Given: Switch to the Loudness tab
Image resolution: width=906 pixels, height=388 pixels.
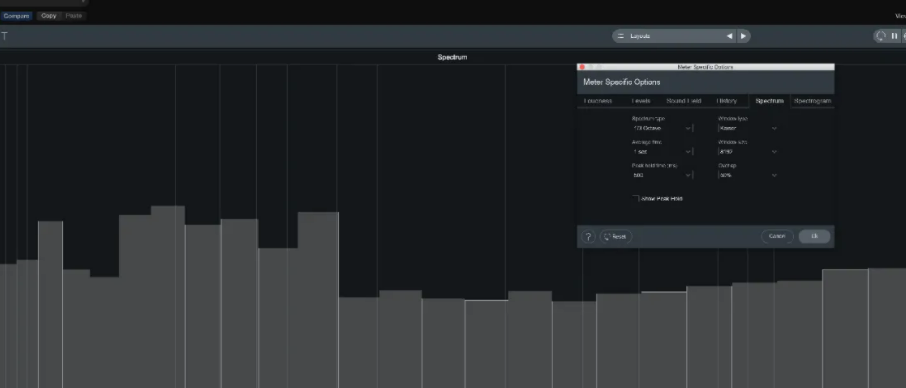Looking at the screenshot, I should point(598,101).
